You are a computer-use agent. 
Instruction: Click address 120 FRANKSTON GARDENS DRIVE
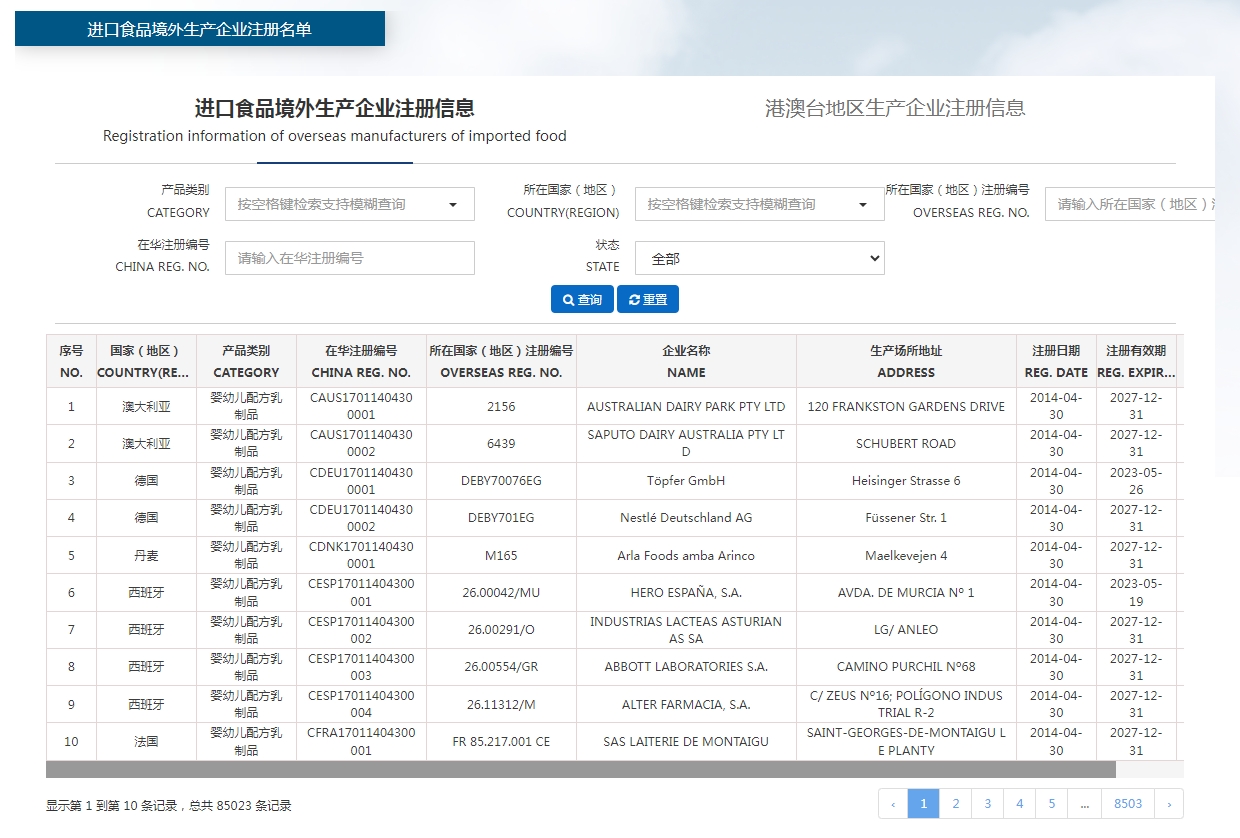click(906, 407)
